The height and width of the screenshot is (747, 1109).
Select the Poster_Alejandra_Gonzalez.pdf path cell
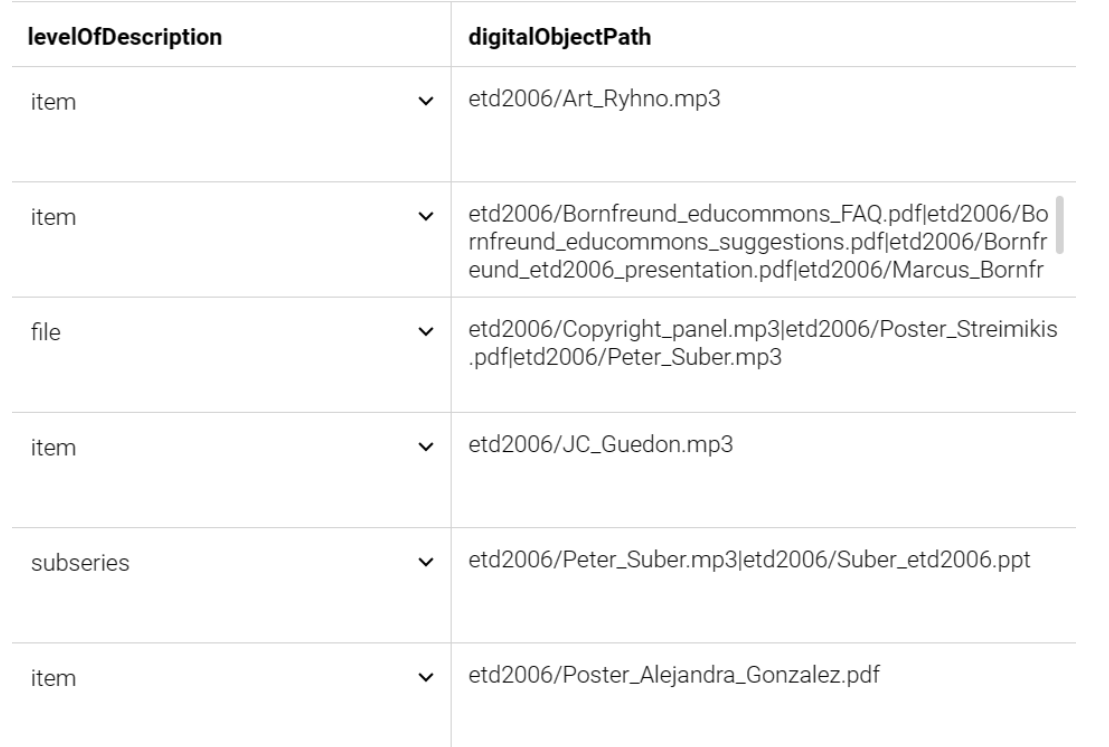(x=763, y=695)
